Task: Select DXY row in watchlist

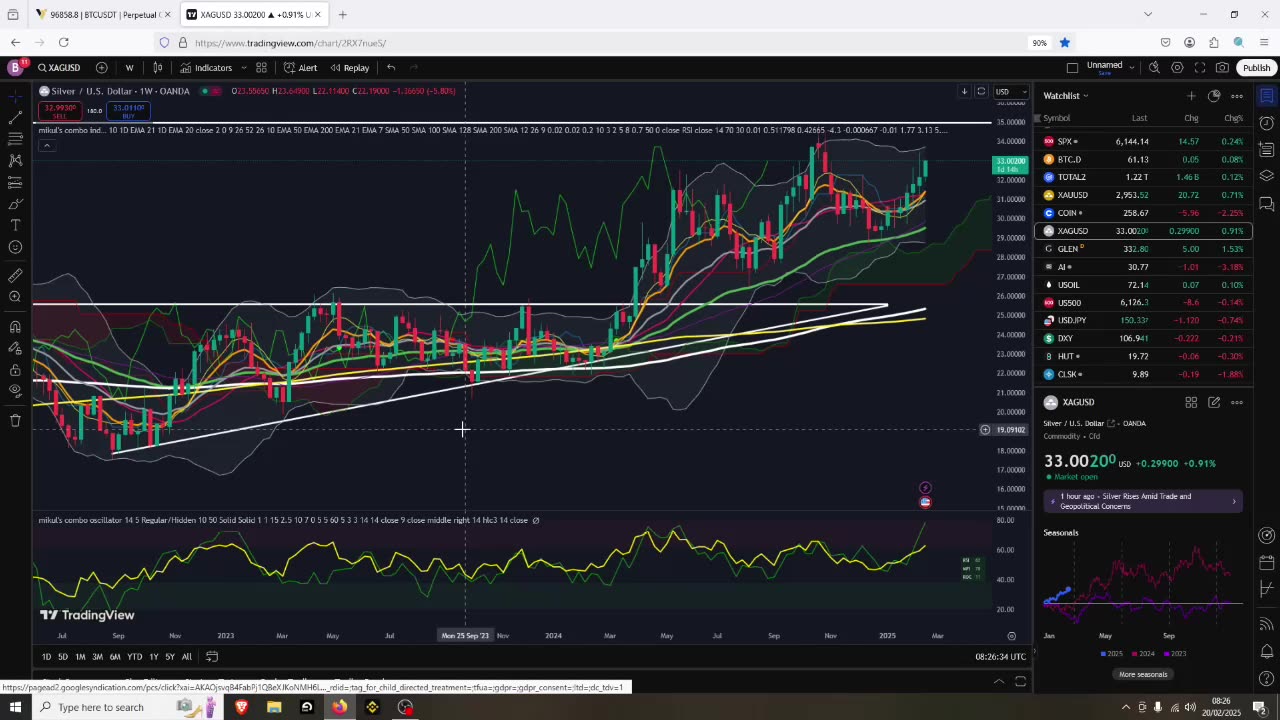Action: point(1143,338)
